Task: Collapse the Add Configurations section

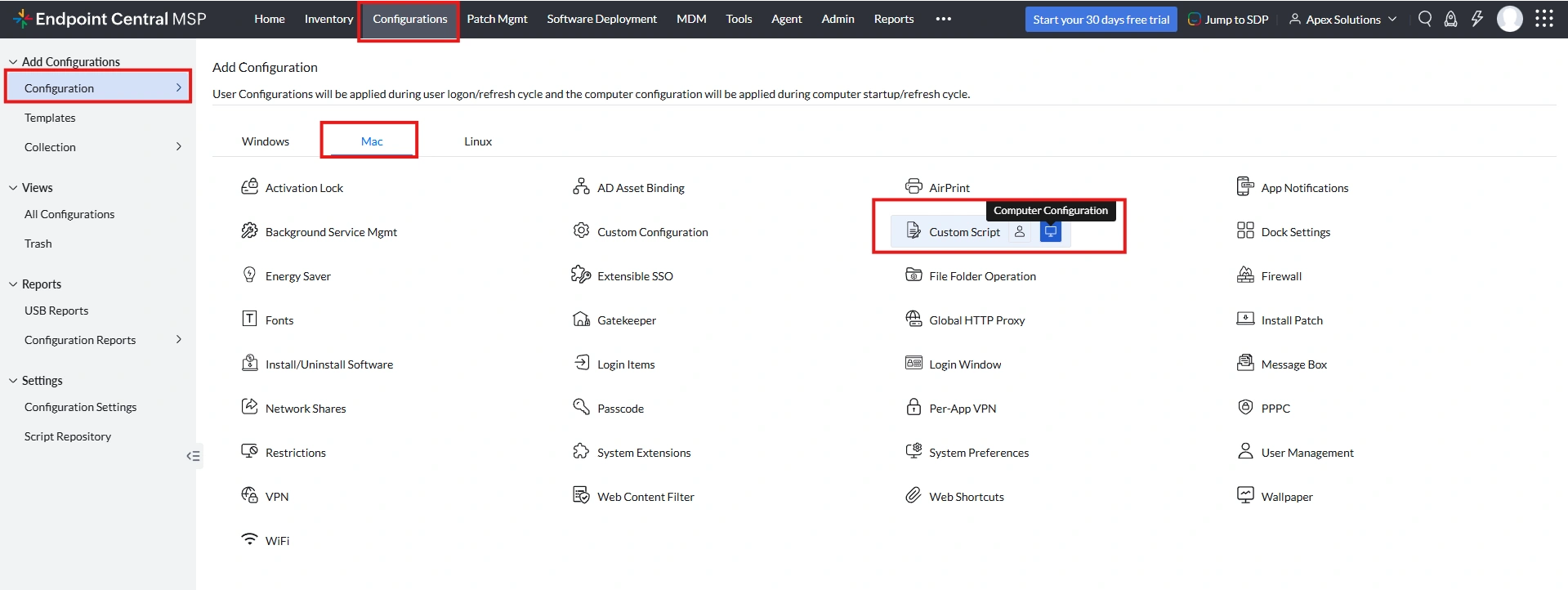Action: point(13,62)
